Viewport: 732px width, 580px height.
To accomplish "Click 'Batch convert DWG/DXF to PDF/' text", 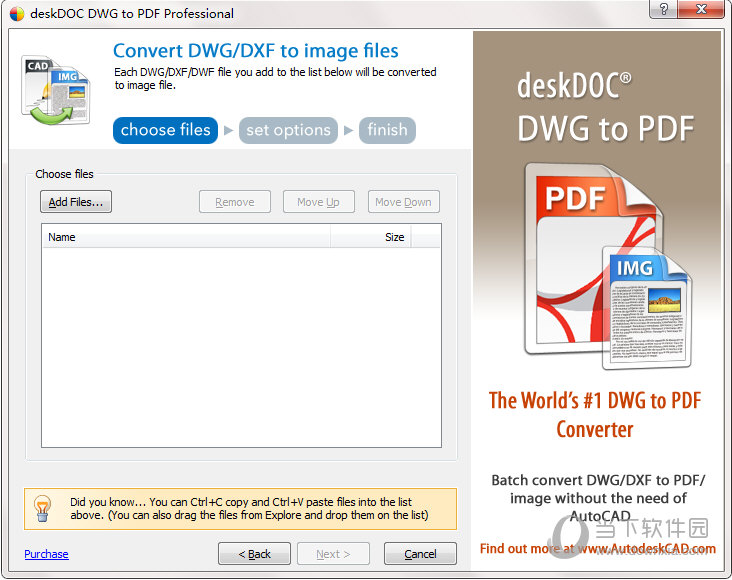I will [598, 480].
